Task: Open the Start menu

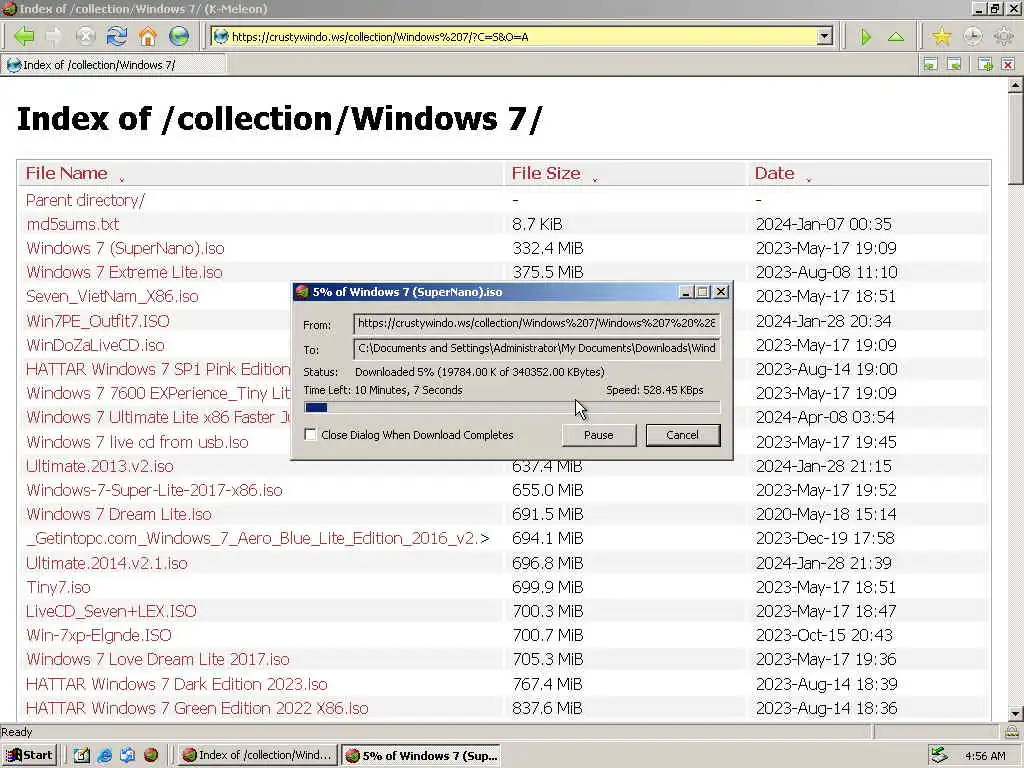Action: [x=29, y=755]
